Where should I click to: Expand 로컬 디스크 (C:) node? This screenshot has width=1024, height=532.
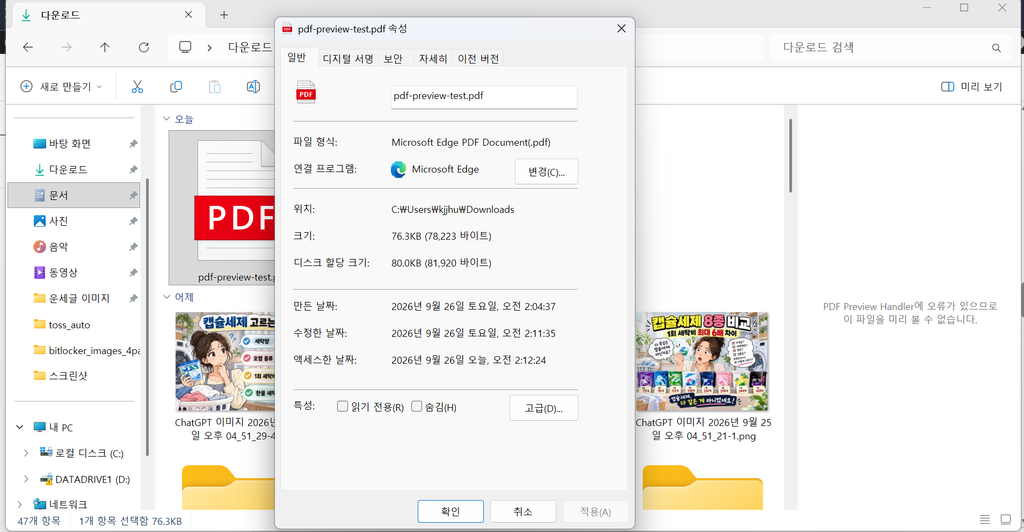(x=26, y=453)
